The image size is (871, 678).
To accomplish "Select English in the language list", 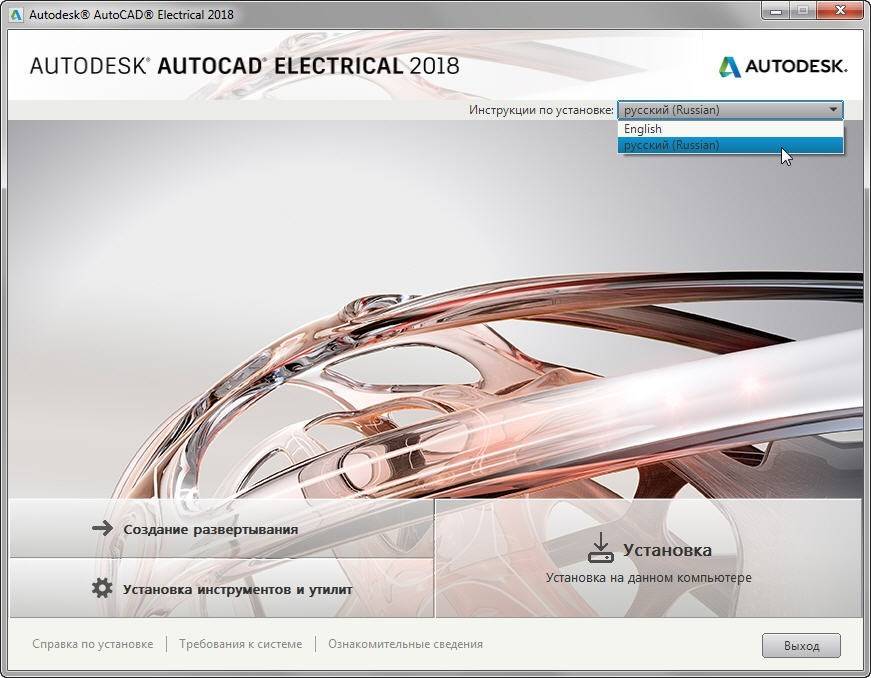I will tap(730, 129).
